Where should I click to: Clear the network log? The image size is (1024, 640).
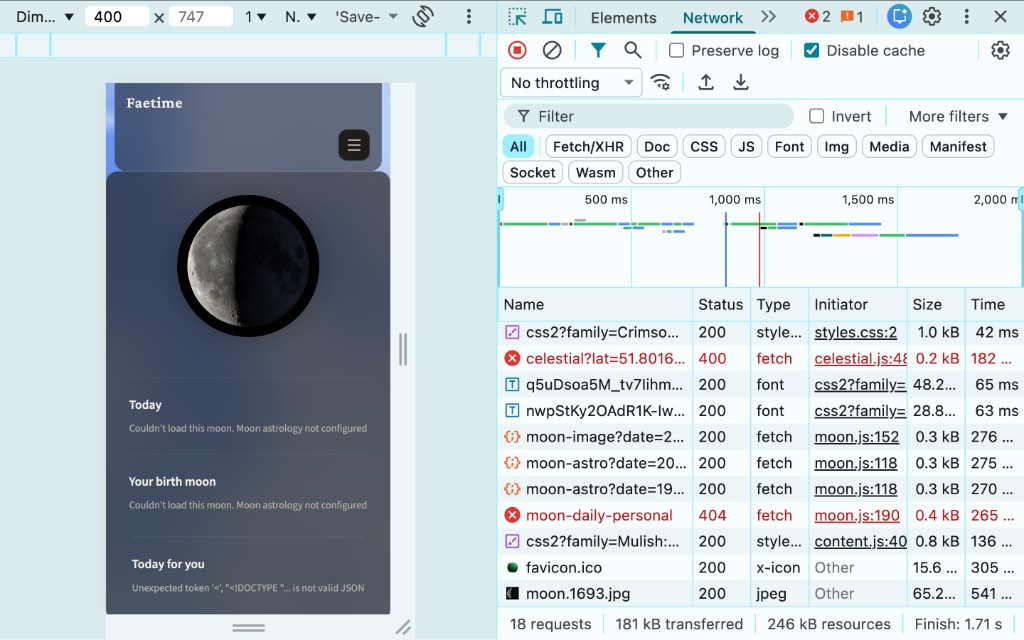tap(552, 50)
